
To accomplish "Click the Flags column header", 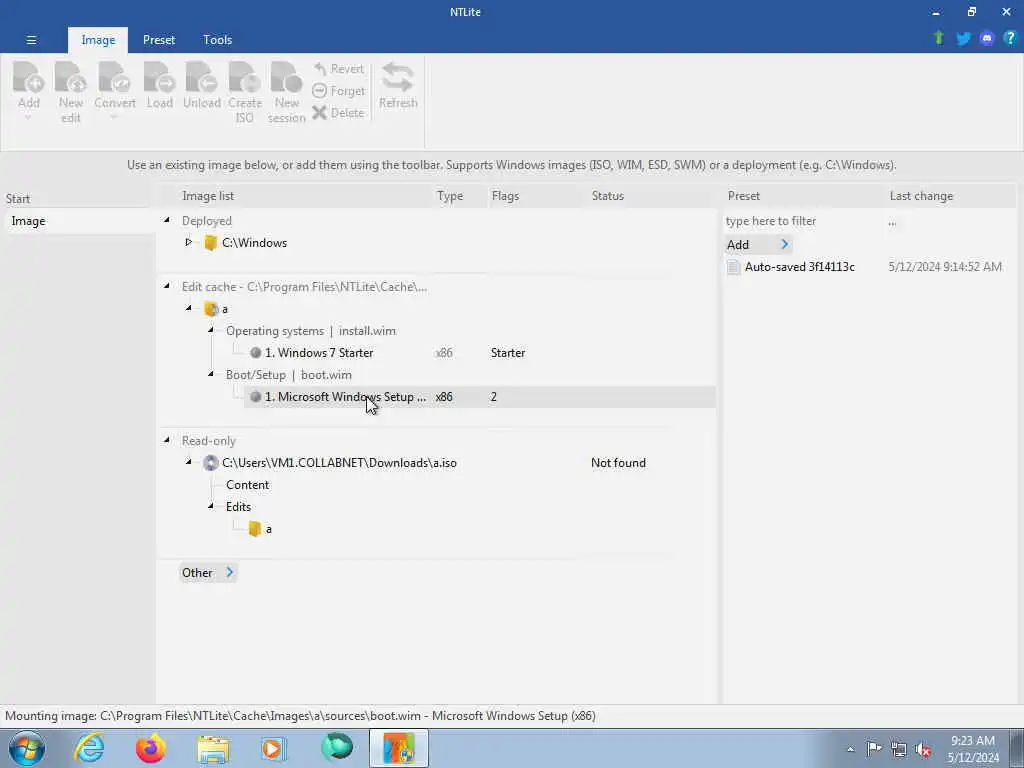I will (505, 196).
